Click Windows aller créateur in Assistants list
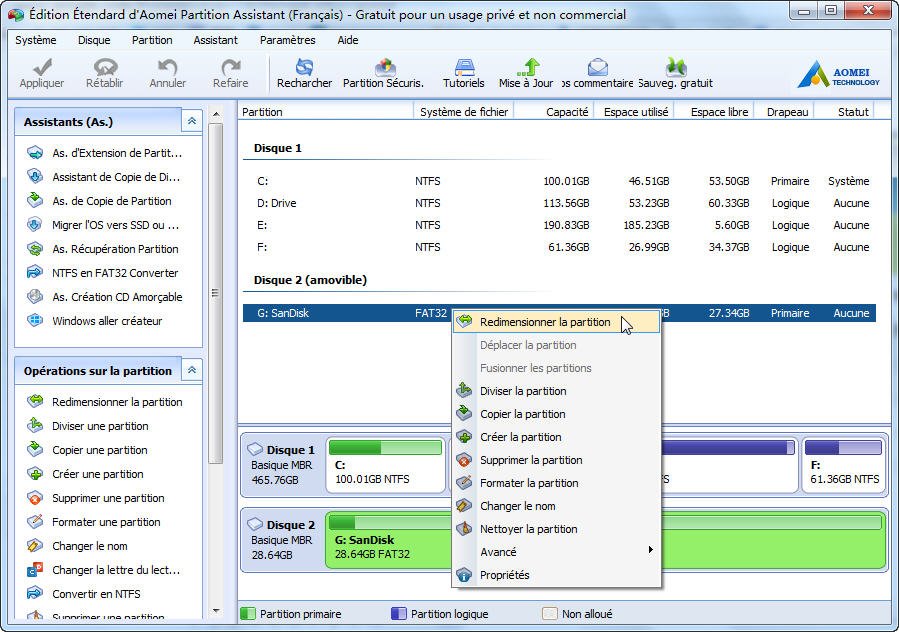 (x=106, y=321)
